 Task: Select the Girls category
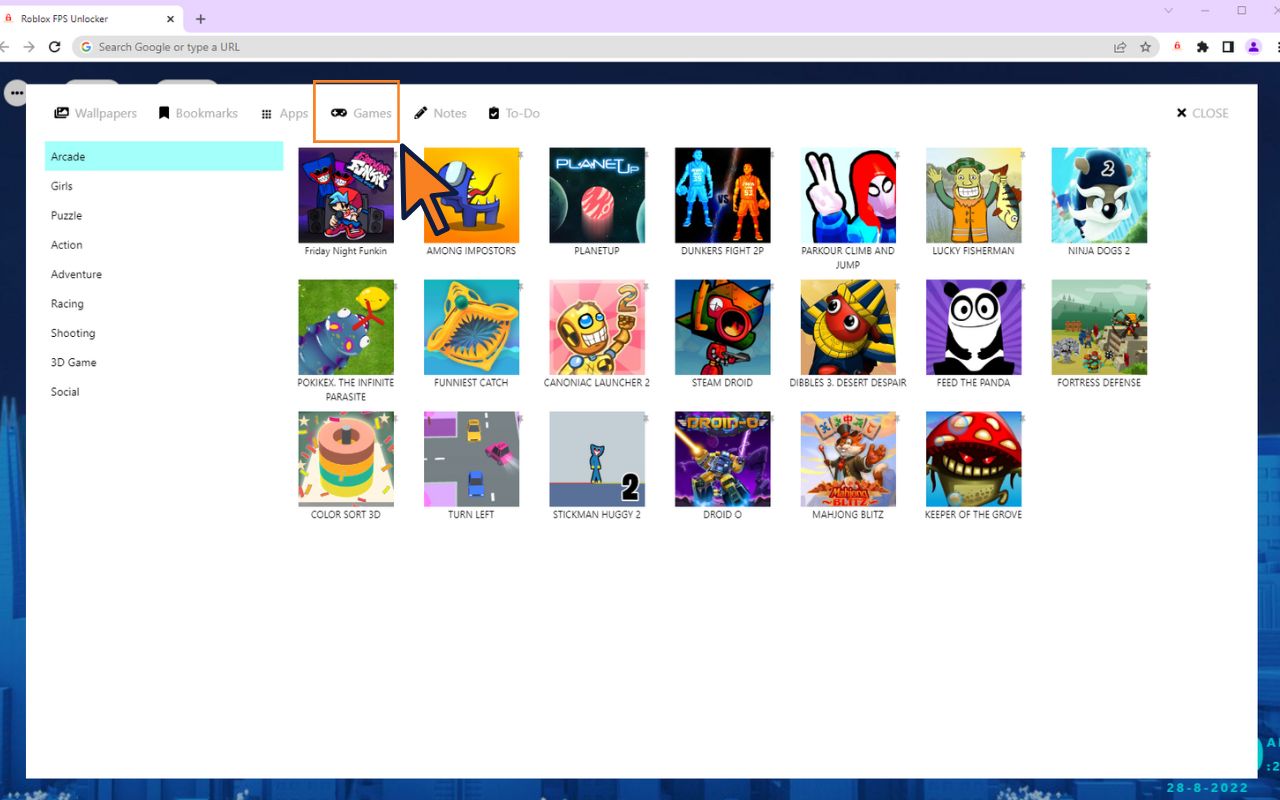(164, 186)
